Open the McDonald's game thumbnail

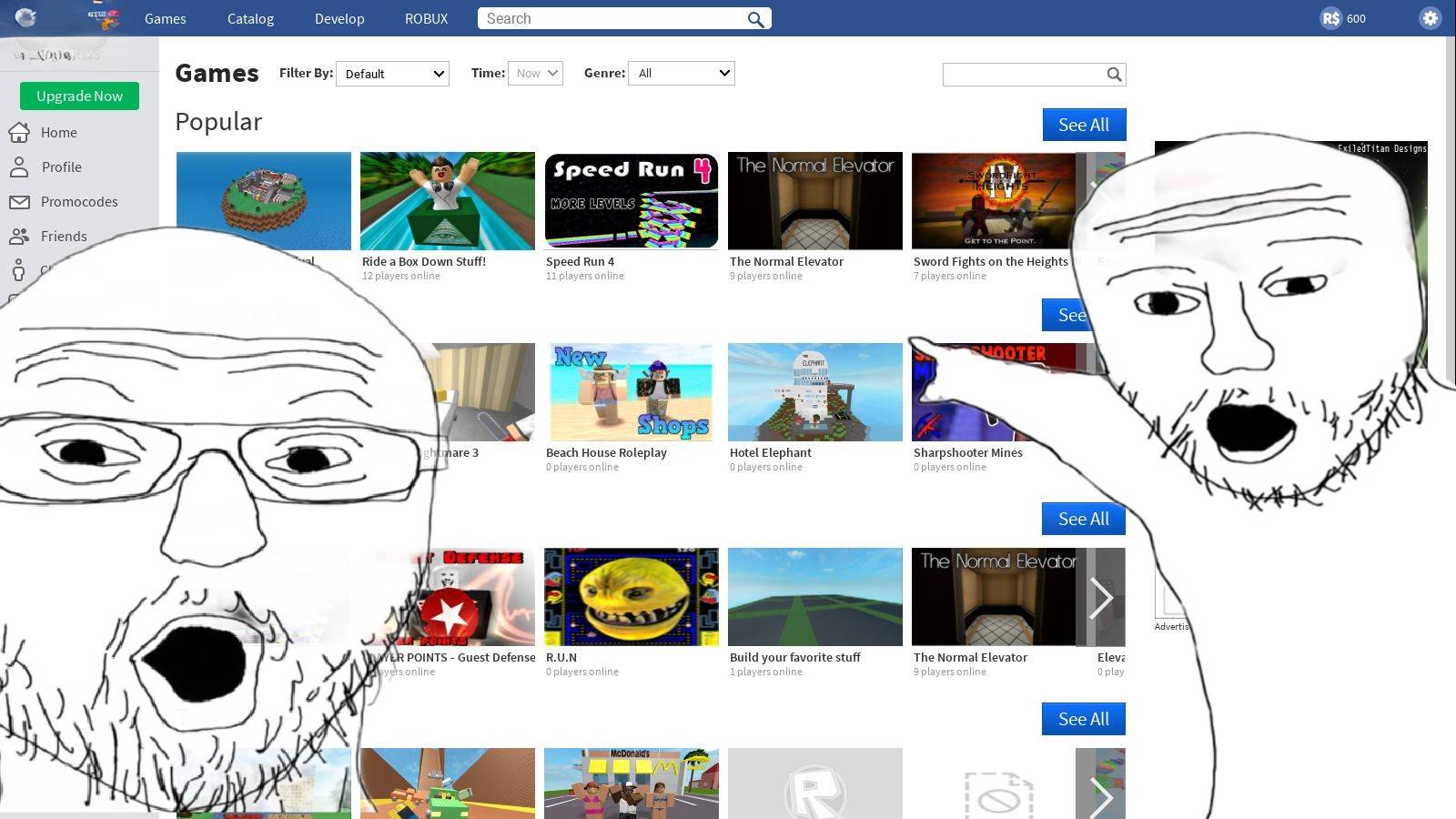(x=632, y=784)
